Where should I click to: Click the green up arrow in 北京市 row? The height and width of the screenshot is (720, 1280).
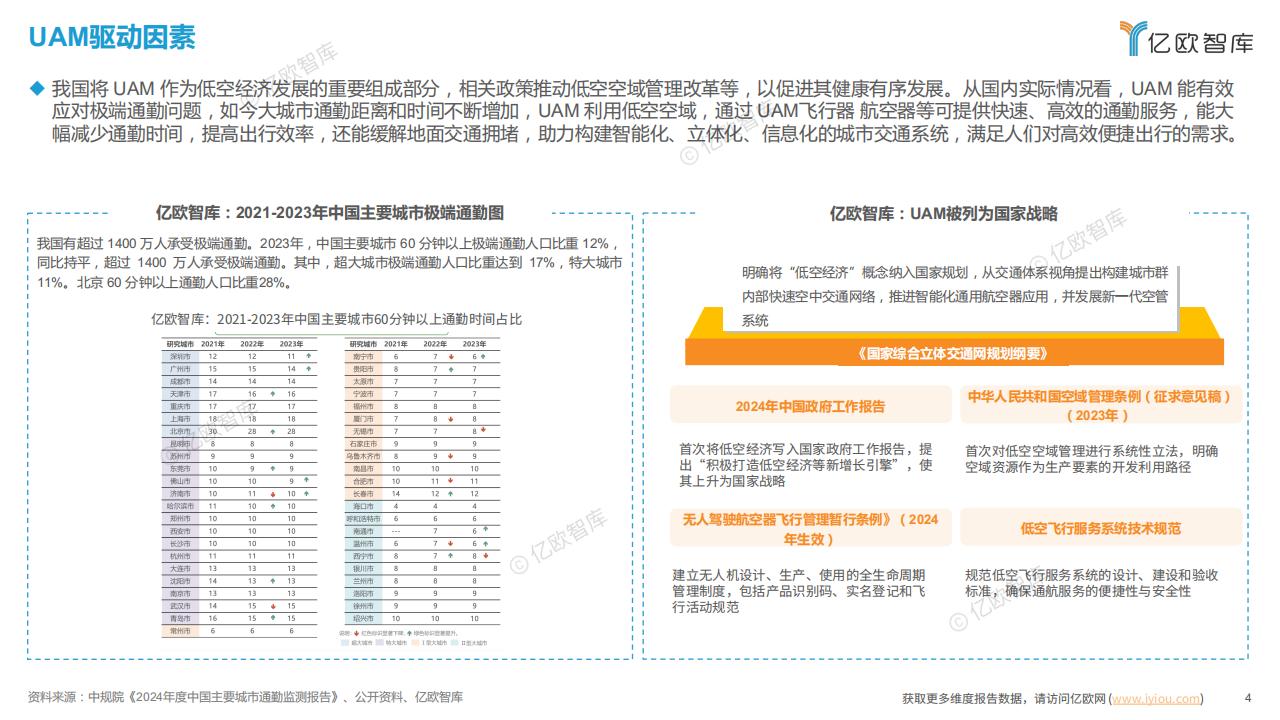274,431
